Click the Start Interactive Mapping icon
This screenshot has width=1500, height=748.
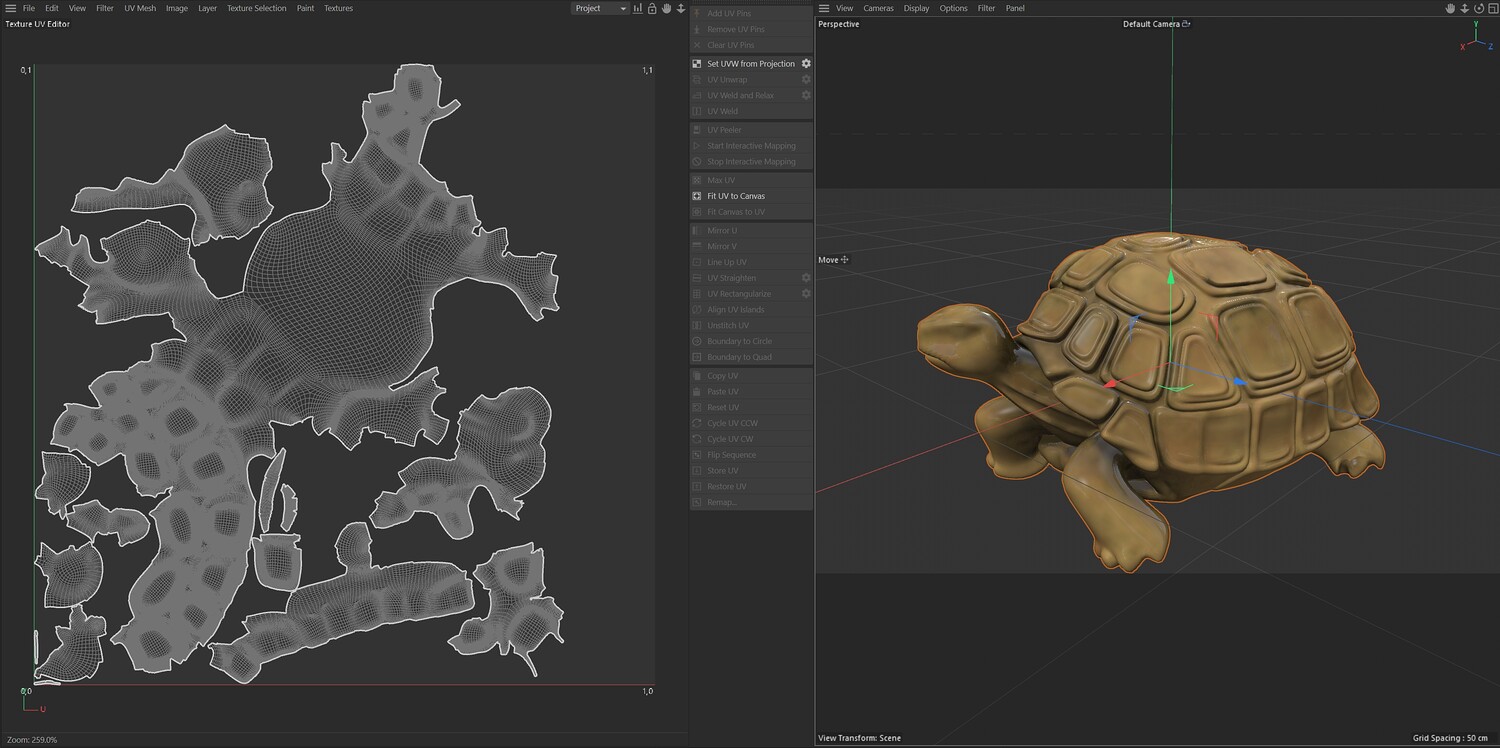click(x=697, y=146)
